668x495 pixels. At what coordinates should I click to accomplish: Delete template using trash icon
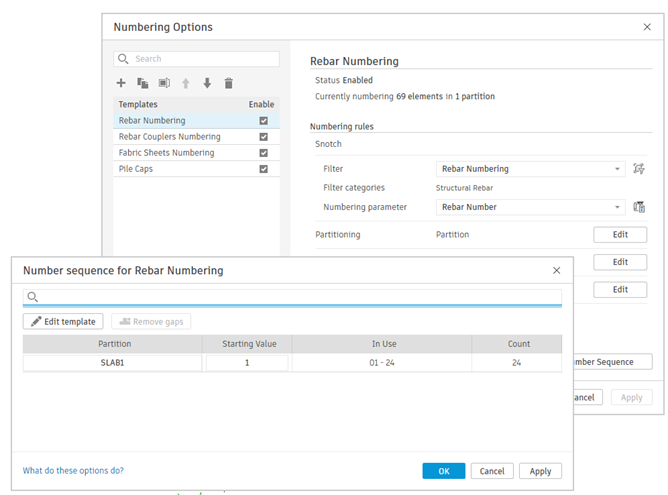pos(228,83)
